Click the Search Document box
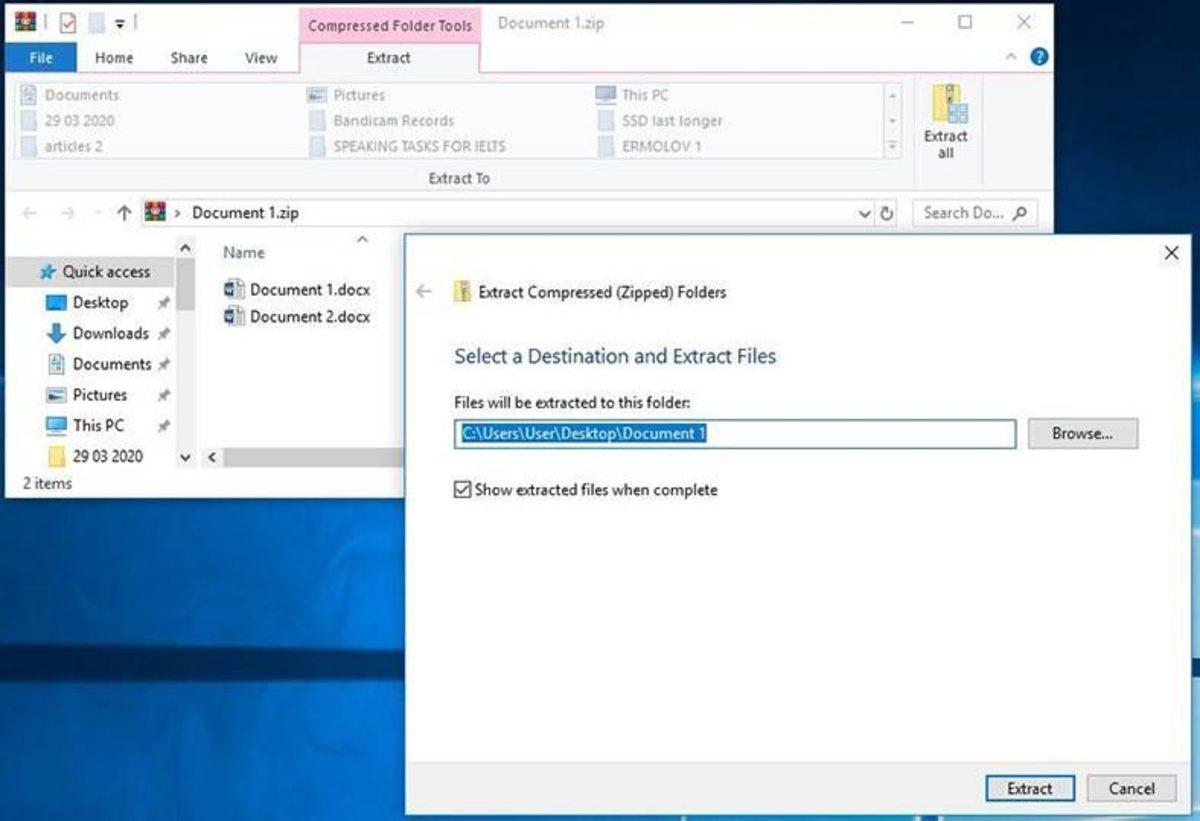Image resolution: width=1200 pixels, height=821 pixels. pos(975,213)
